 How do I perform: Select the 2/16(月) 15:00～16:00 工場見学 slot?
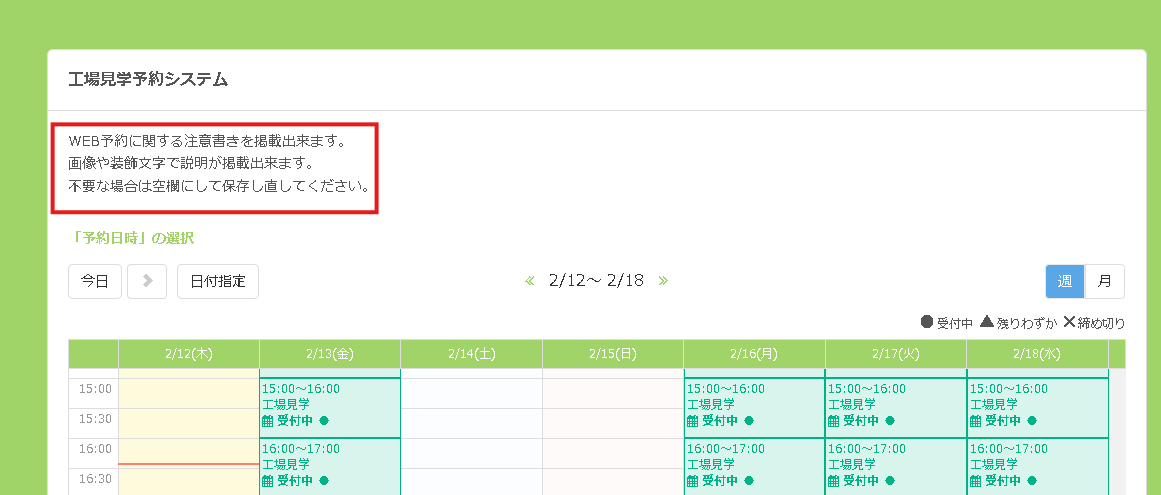click(753, 405)
